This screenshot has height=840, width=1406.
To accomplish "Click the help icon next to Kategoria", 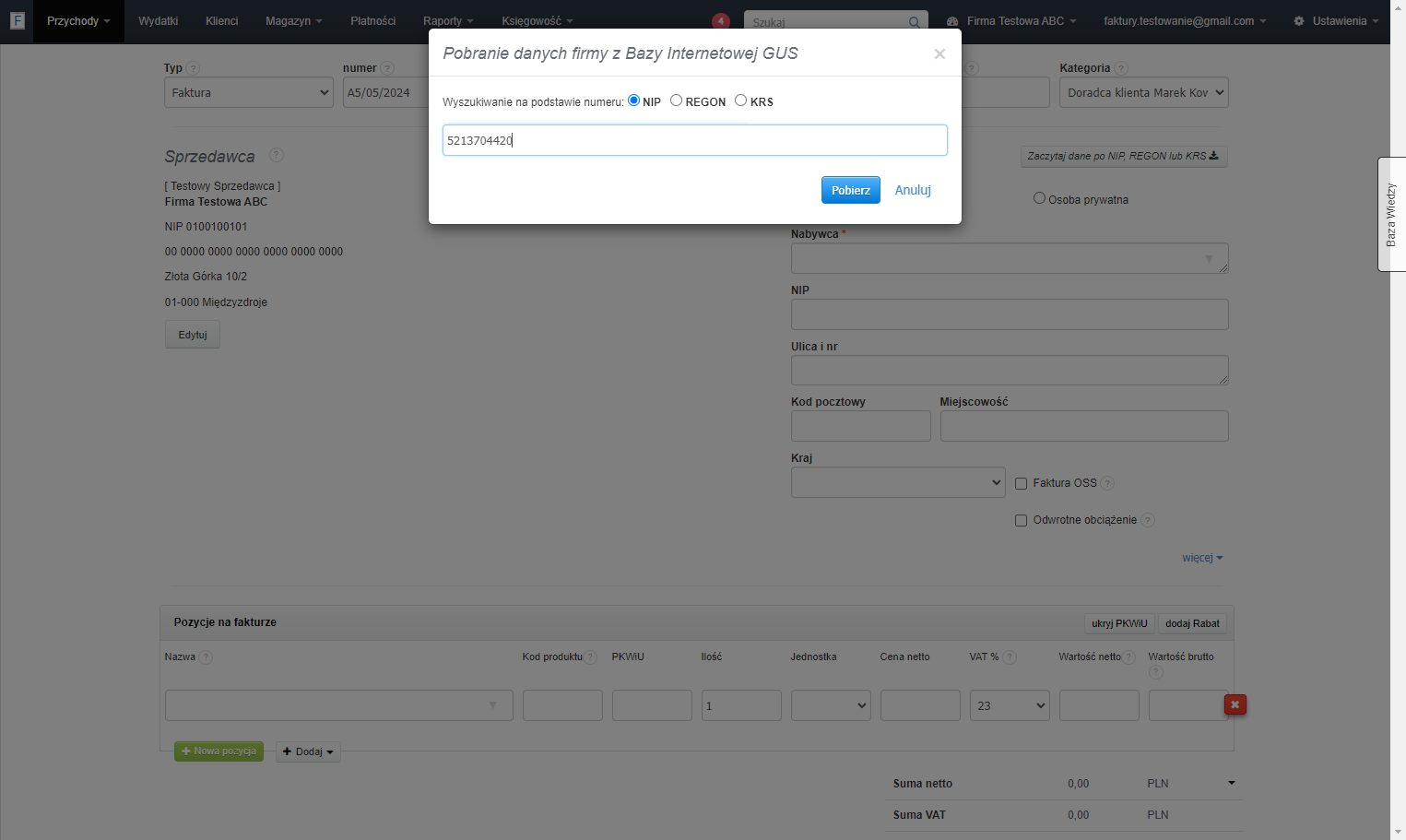I will 1121,68.
